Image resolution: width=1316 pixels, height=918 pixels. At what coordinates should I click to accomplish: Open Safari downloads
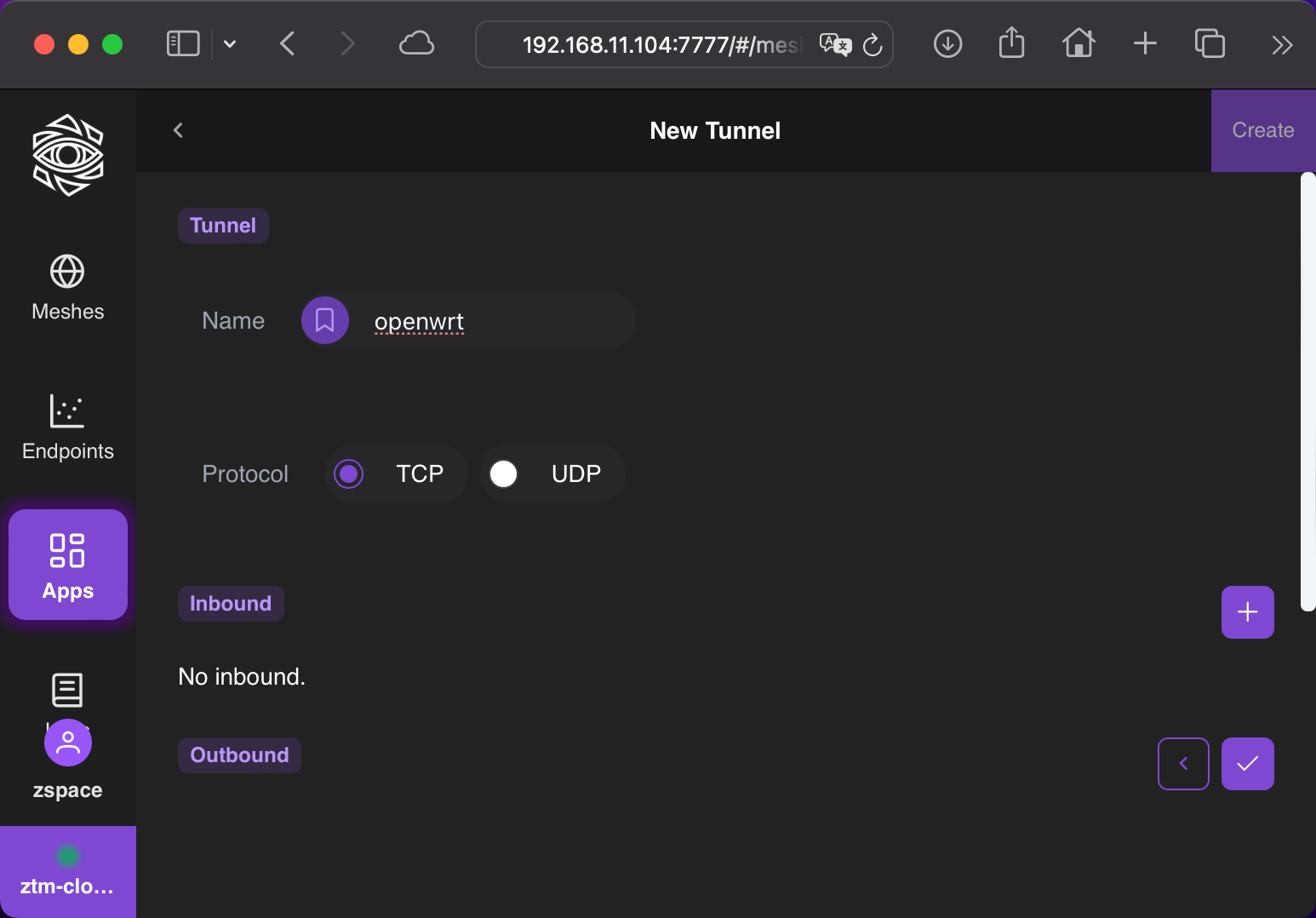(x=947, y=44)
